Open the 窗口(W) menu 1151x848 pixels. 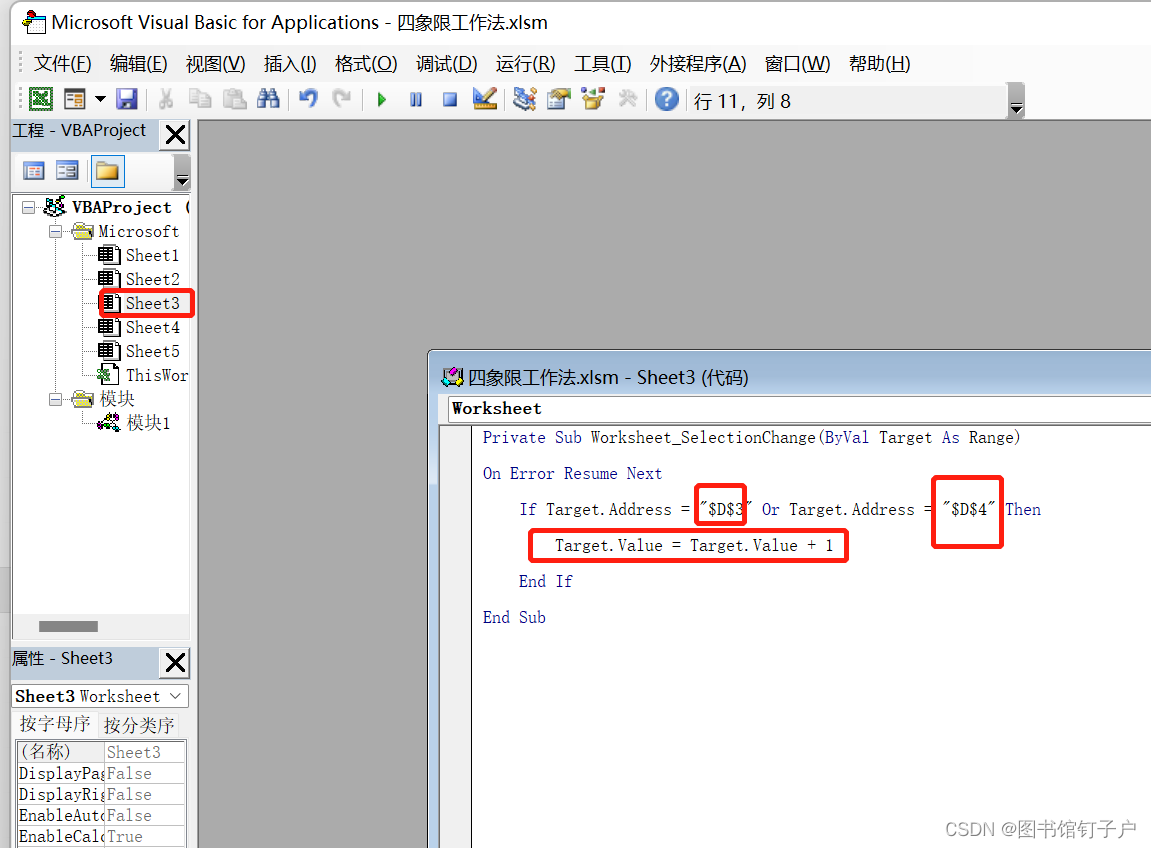pos(797,64)
